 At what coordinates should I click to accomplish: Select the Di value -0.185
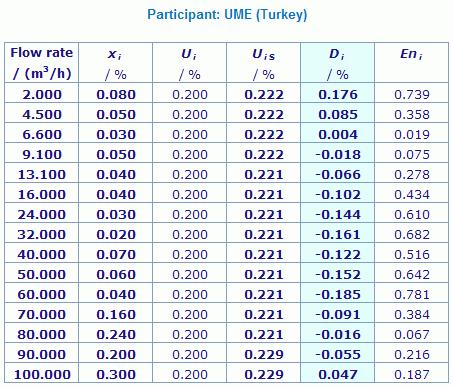(338, 295)
